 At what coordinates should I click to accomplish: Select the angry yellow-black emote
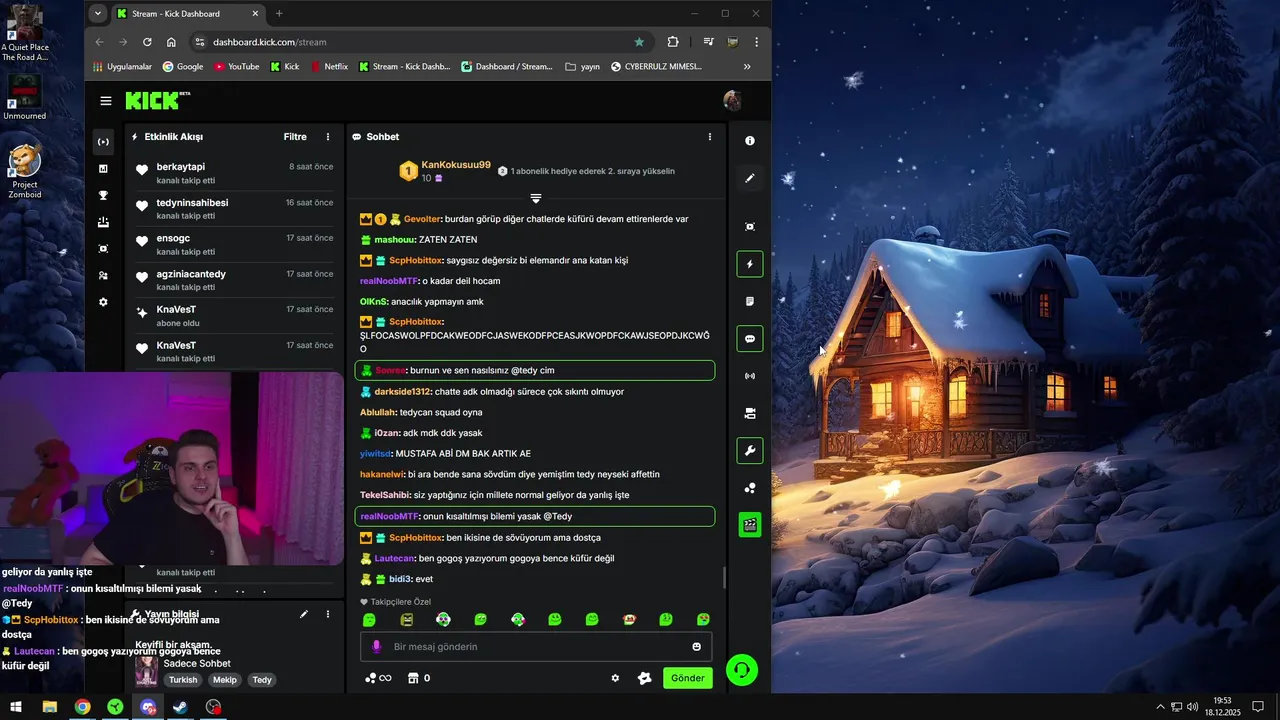[406, 620]
